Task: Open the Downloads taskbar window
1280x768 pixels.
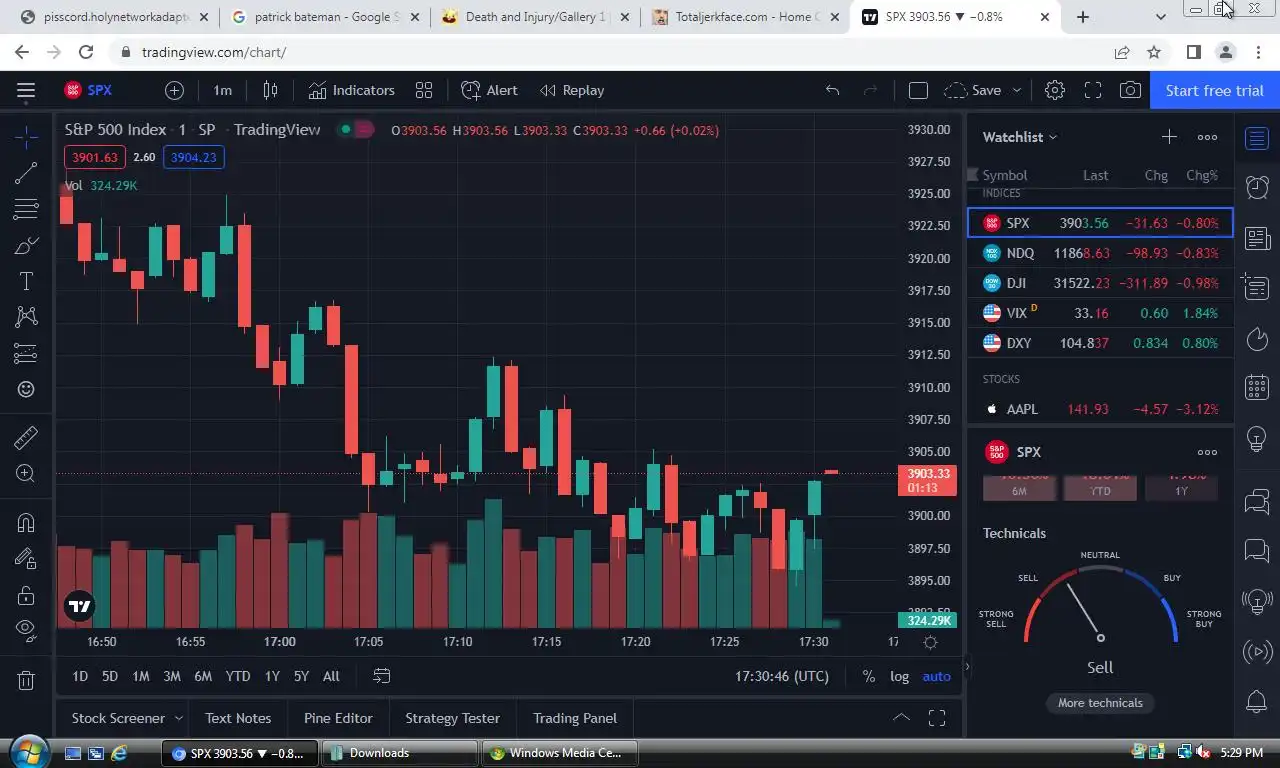Action: [x=399, y=753]
